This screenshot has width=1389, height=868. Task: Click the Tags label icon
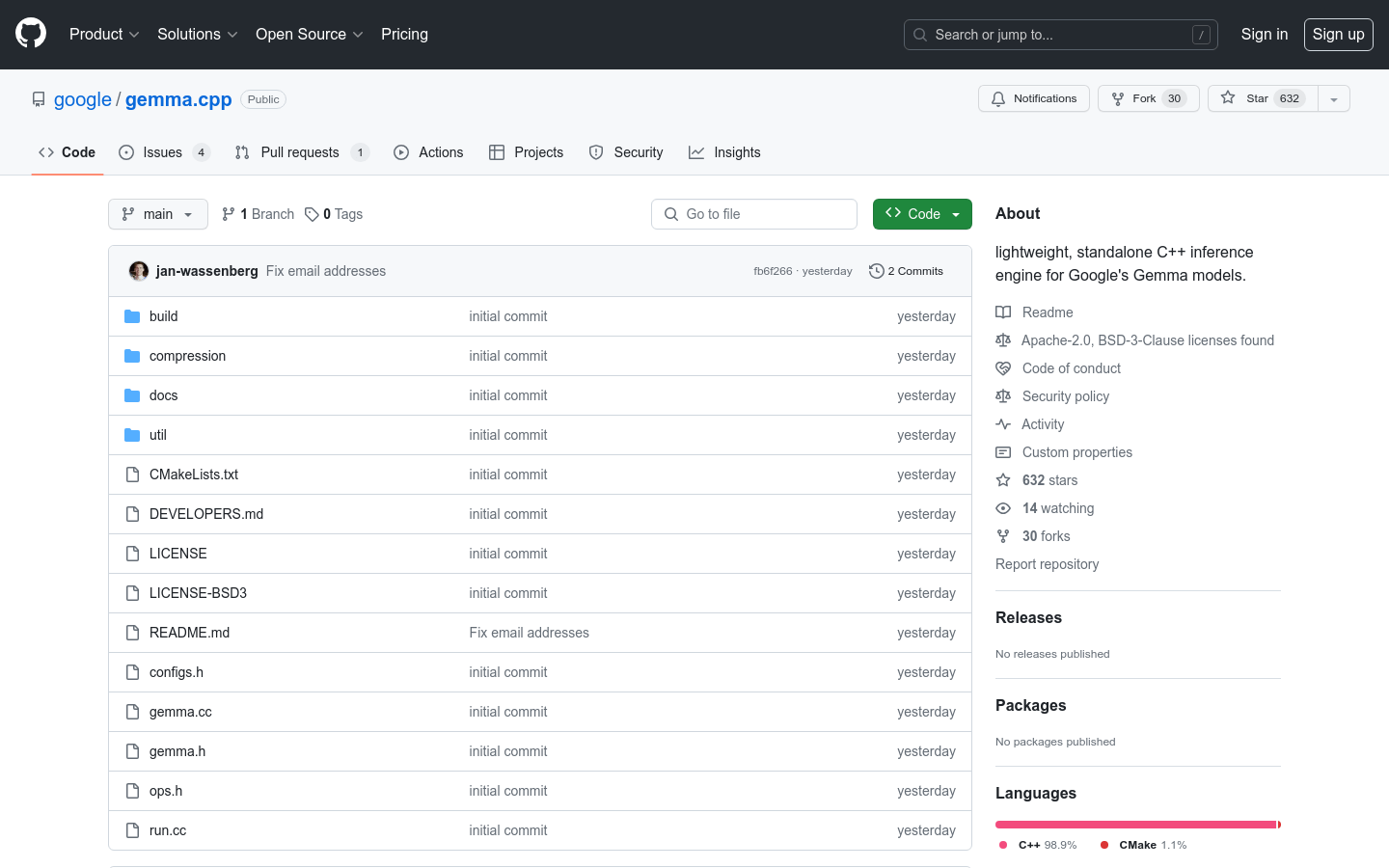tap(312, 214)
